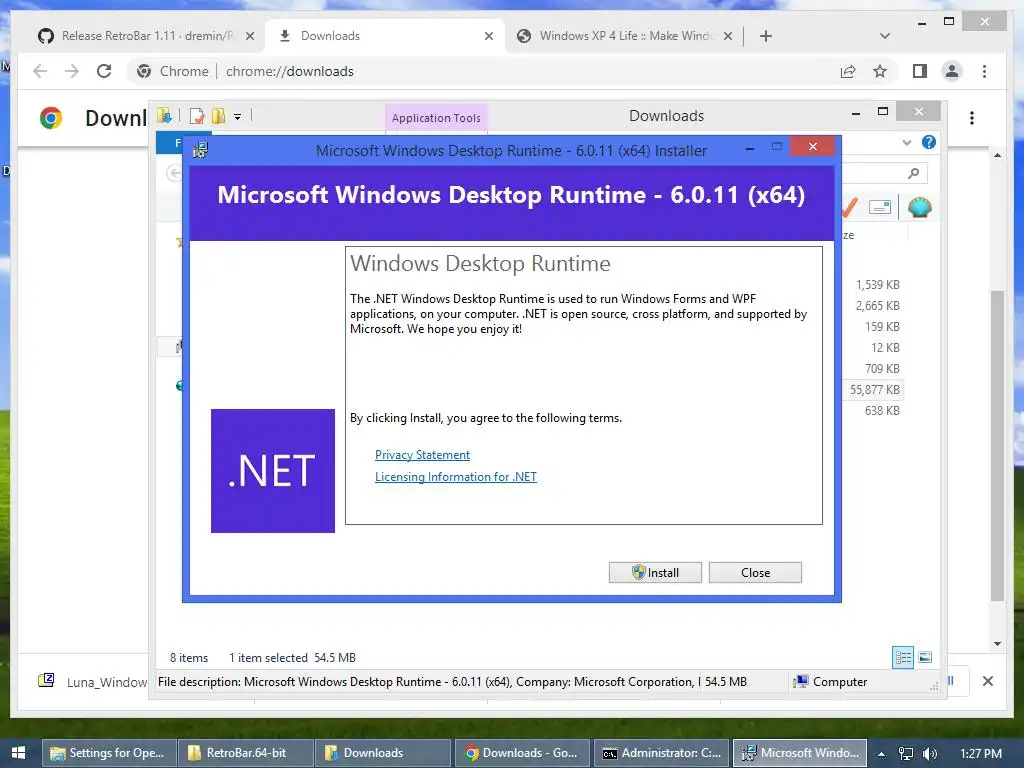
Task: Select the 638 KB file size cell
Action: coord(882,411)
